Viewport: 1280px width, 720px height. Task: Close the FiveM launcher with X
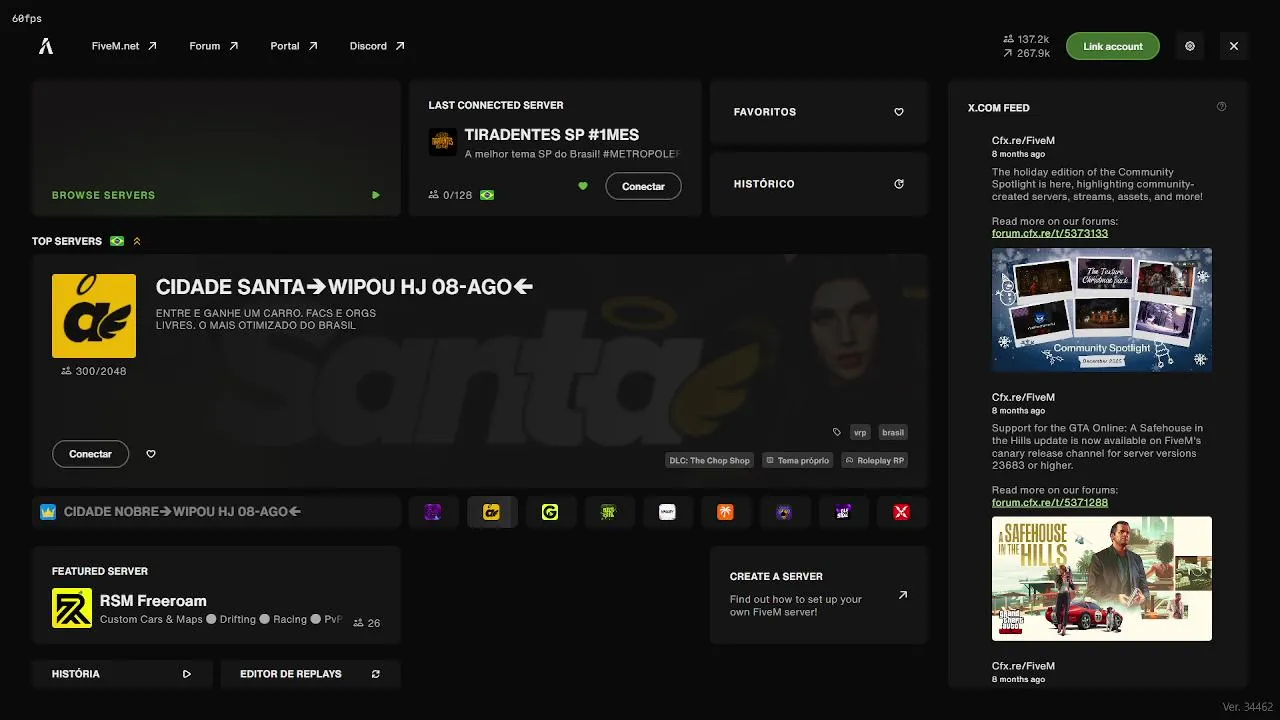click(x=1234, y=46)
